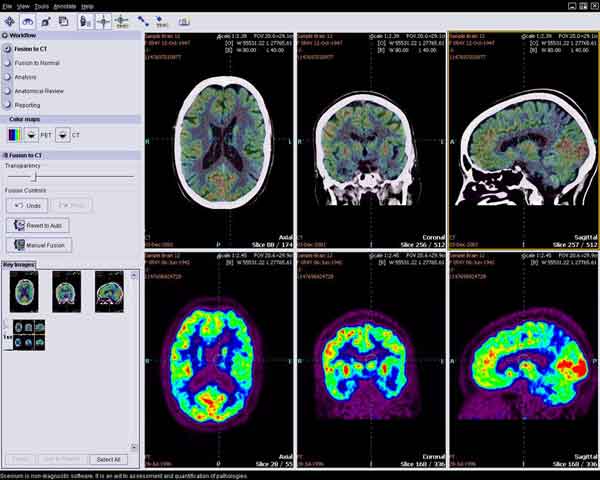Click the rainbow color map icon
The image size is (600, 480).
click(13, 133)
